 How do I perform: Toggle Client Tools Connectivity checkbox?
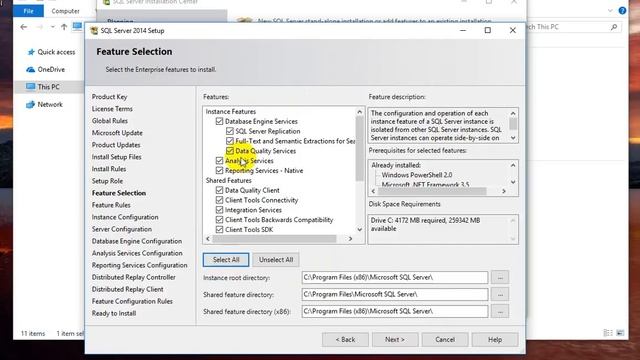219,200
